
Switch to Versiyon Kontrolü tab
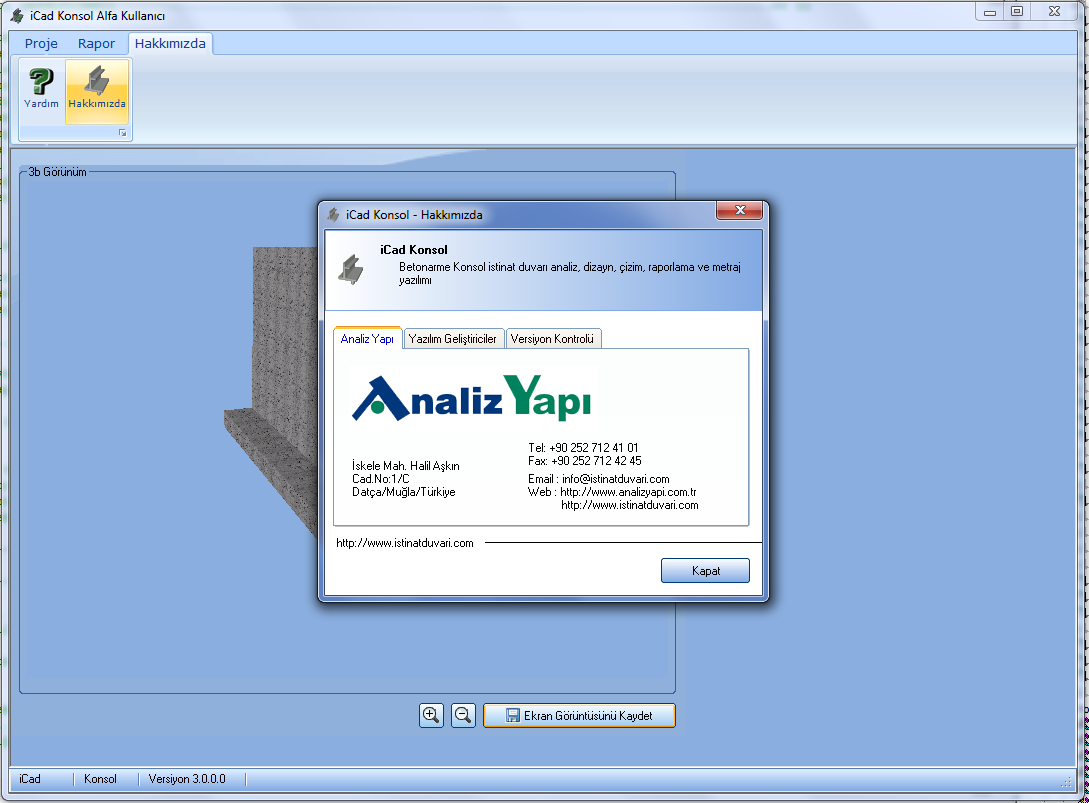click(552, 339)
